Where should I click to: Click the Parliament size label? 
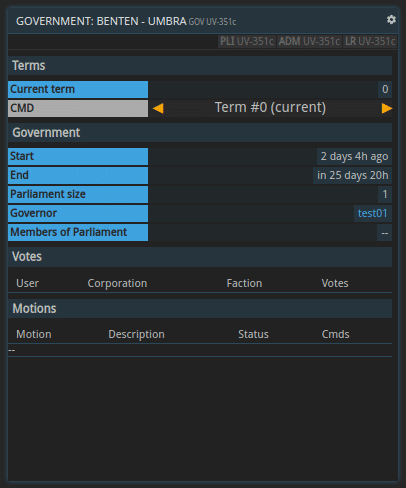pos(78,194)
